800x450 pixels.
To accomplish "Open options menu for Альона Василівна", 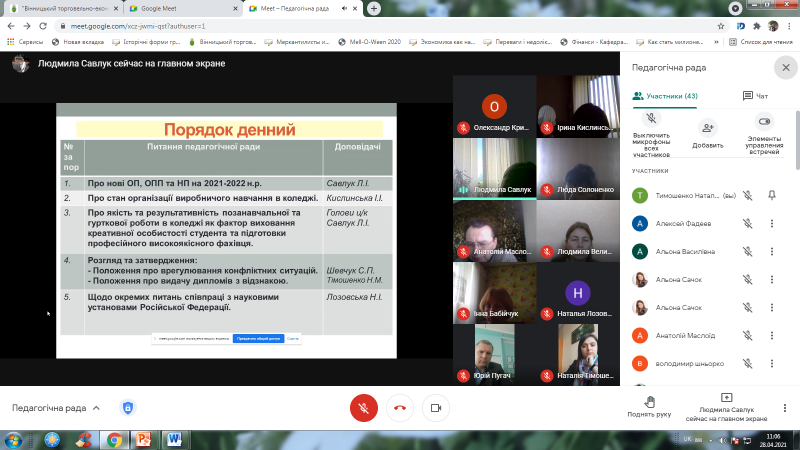I will click(772, 252).
